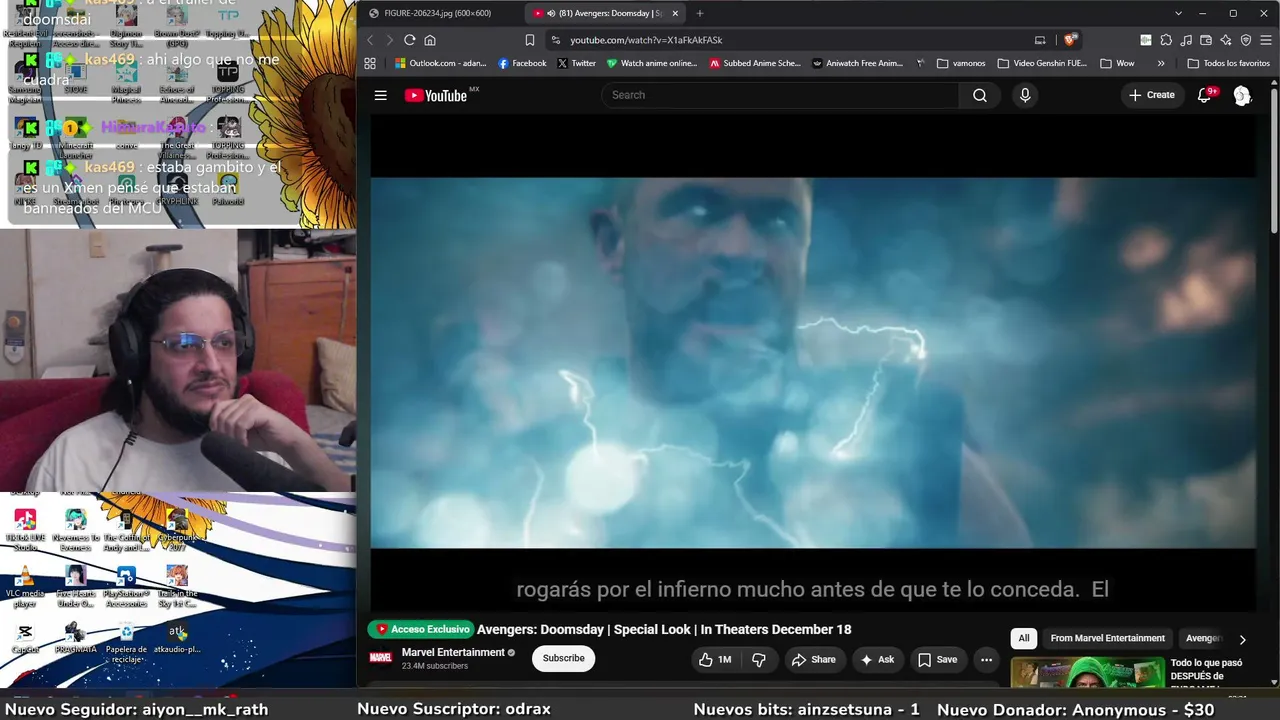Select the All filter chip
The width and height of the screenshot is (1280, 720).
[x=1023, y=638]
